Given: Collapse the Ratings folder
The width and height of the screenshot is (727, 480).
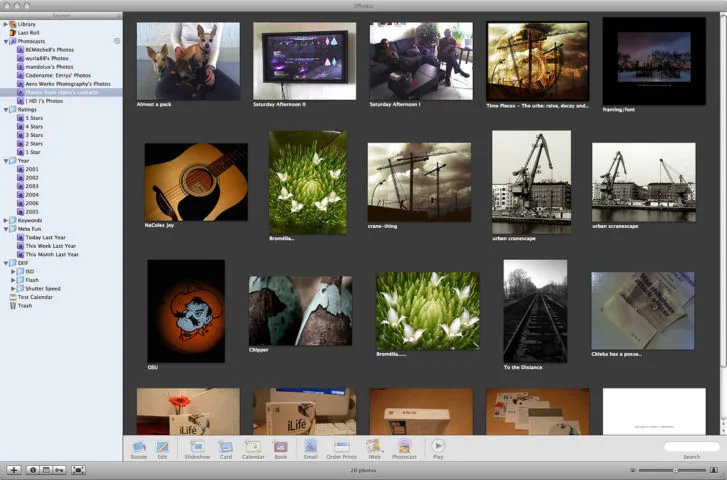Looking at the screenshot, I should point(6,109).
